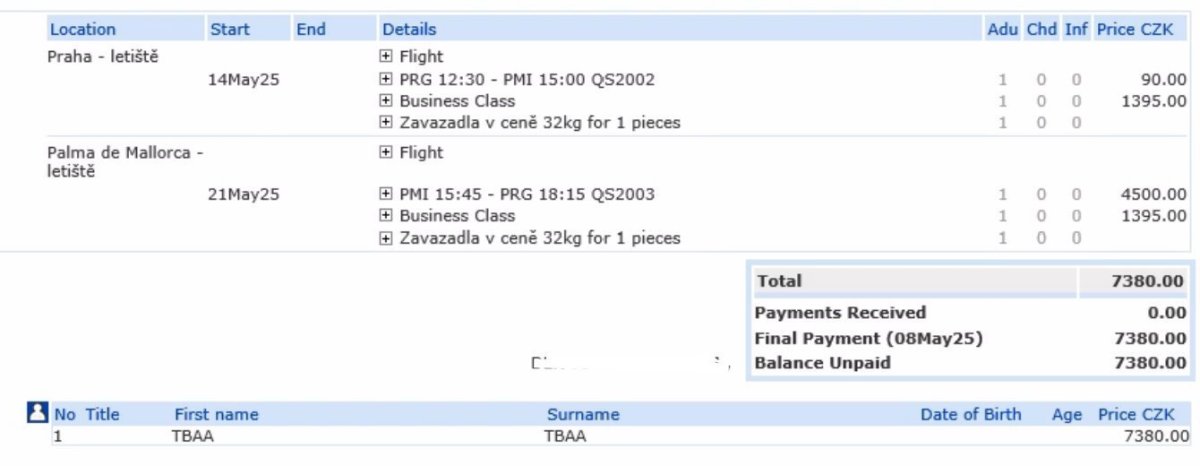Expand the PRG 12:30 - PMI 15:00 QS2002 entry
The width and height of the screenshot is (1200, 466).
click(x=386, y=80)
